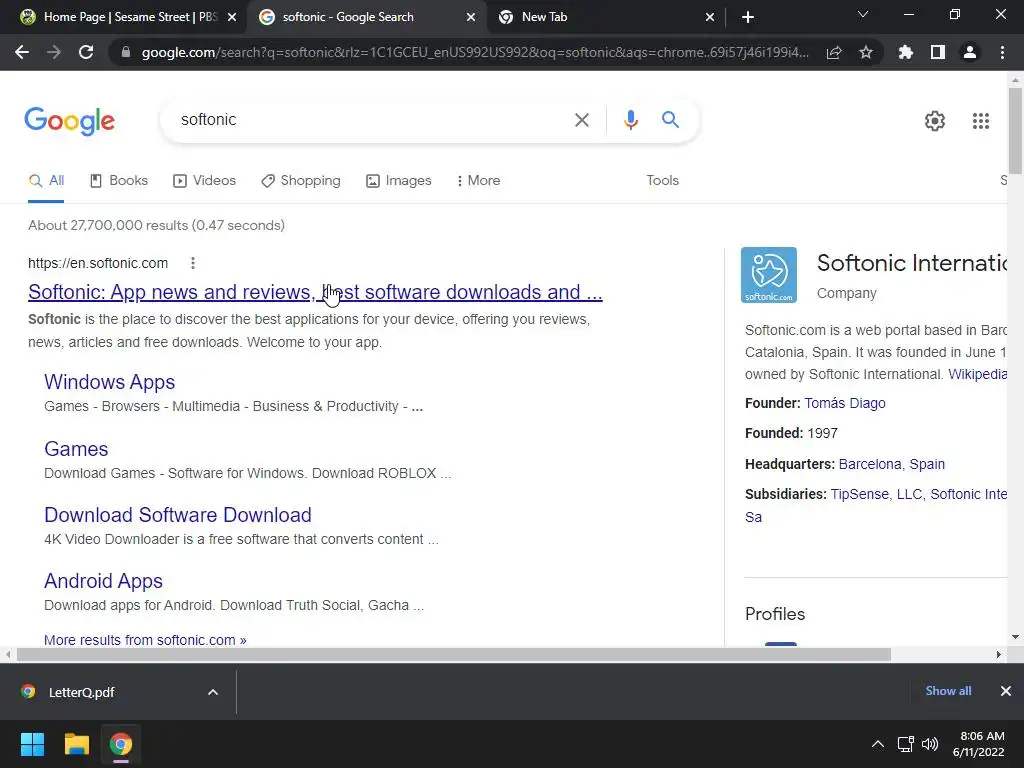
Task: Go back using the browser back arrow
Action: pos(22,52)
